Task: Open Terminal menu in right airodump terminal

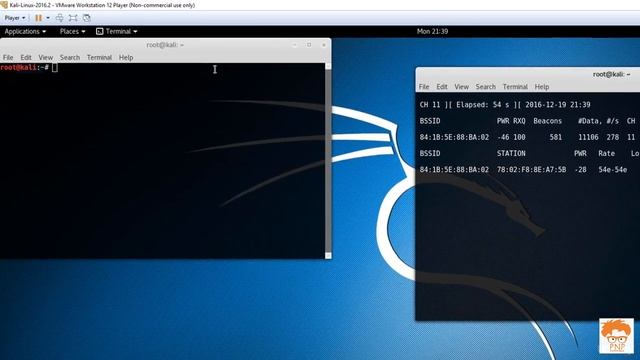Action: [x=515, y=87]
